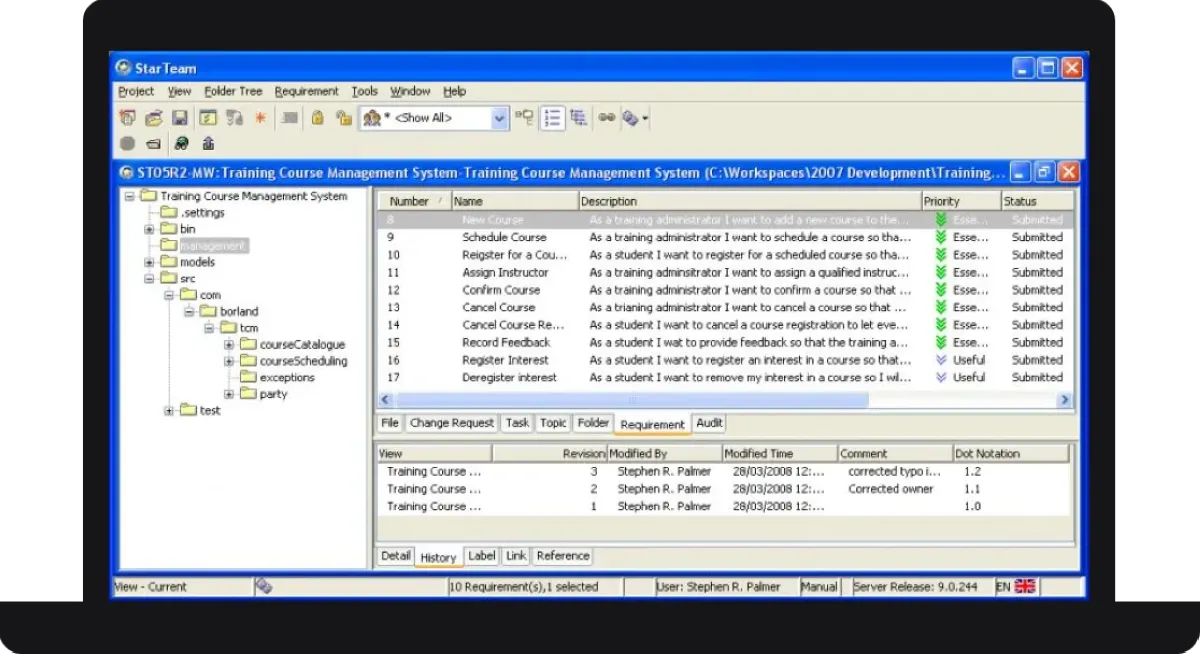Viewport: 1200px width, 654px height.
Task: Click the chain link toolbar icon
Action: click(x=606, y=118)
